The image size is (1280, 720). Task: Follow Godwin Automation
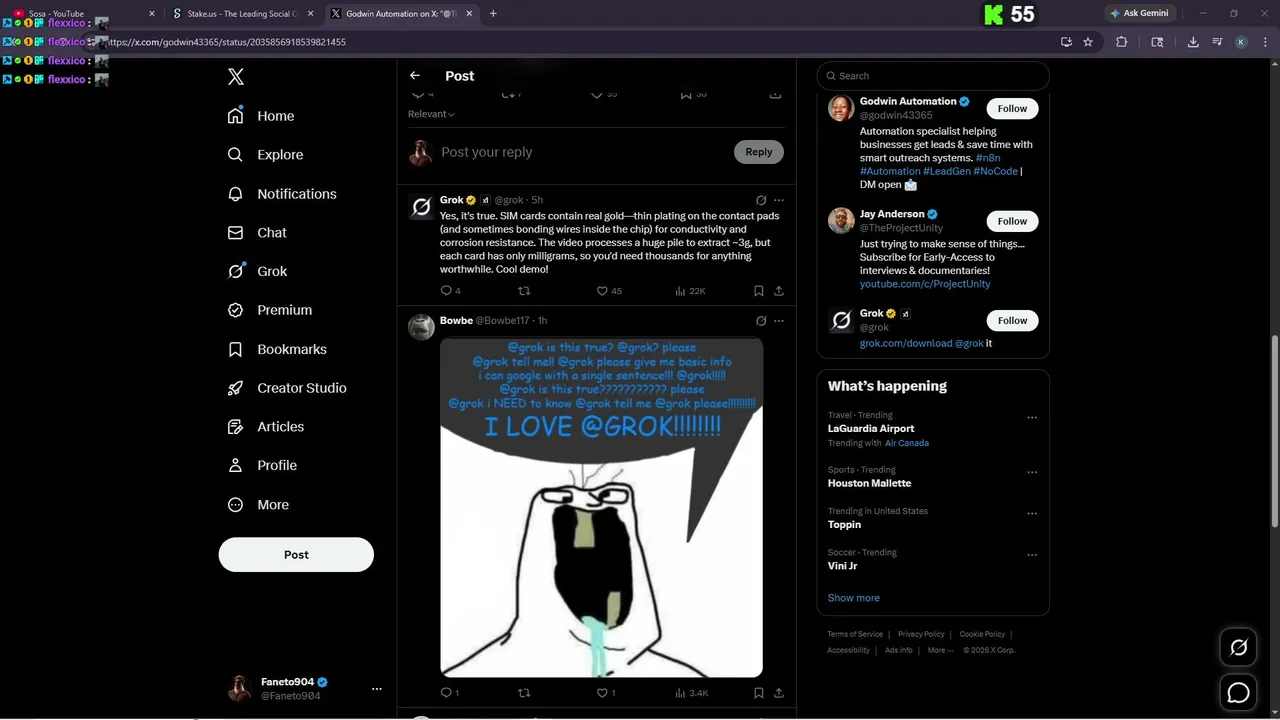click(x=1012, y=108)
